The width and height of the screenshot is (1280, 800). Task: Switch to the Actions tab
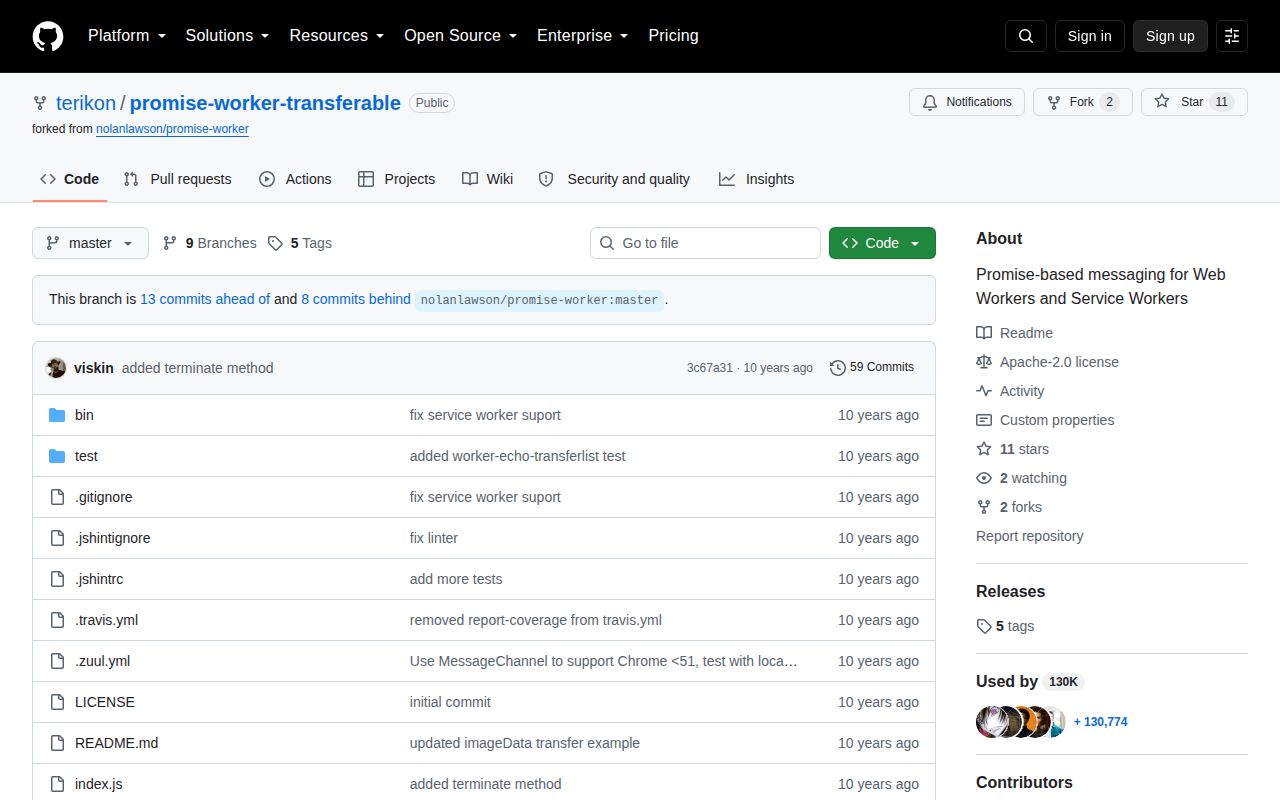pyautogui.click(x=295, y=179)
